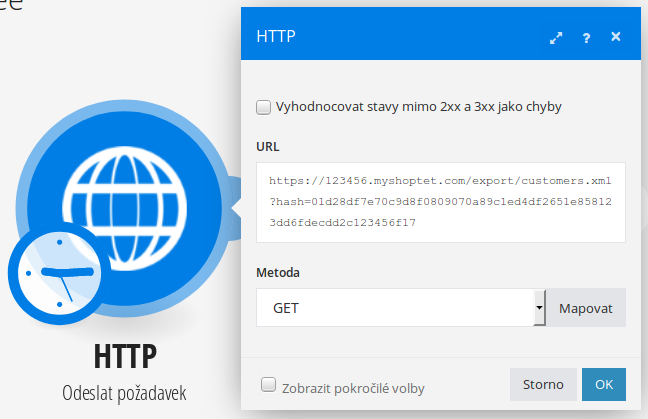Click the Metoda dropdown arrow
Image resolution: width=648 pixels, height=419 pixels.
pos(539,308)
